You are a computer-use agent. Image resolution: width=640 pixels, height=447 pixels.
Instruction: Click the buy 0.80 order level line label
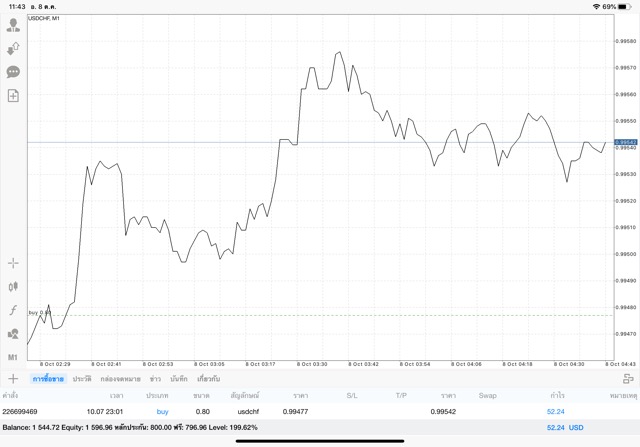[39, 313]
